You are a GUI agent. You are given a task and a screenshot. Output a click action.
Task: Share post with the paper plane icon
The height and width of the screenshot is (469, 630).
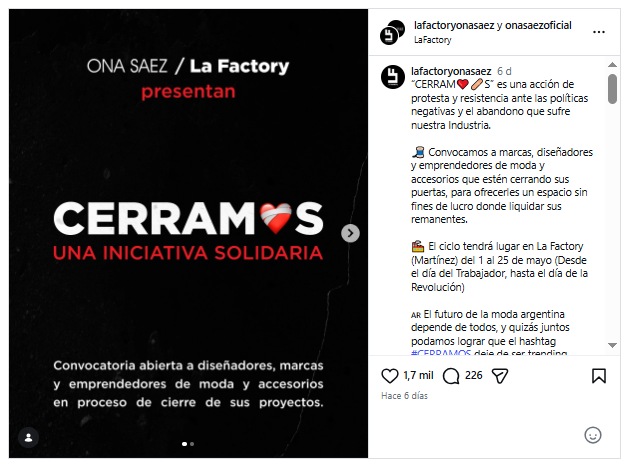coord(500,376)
